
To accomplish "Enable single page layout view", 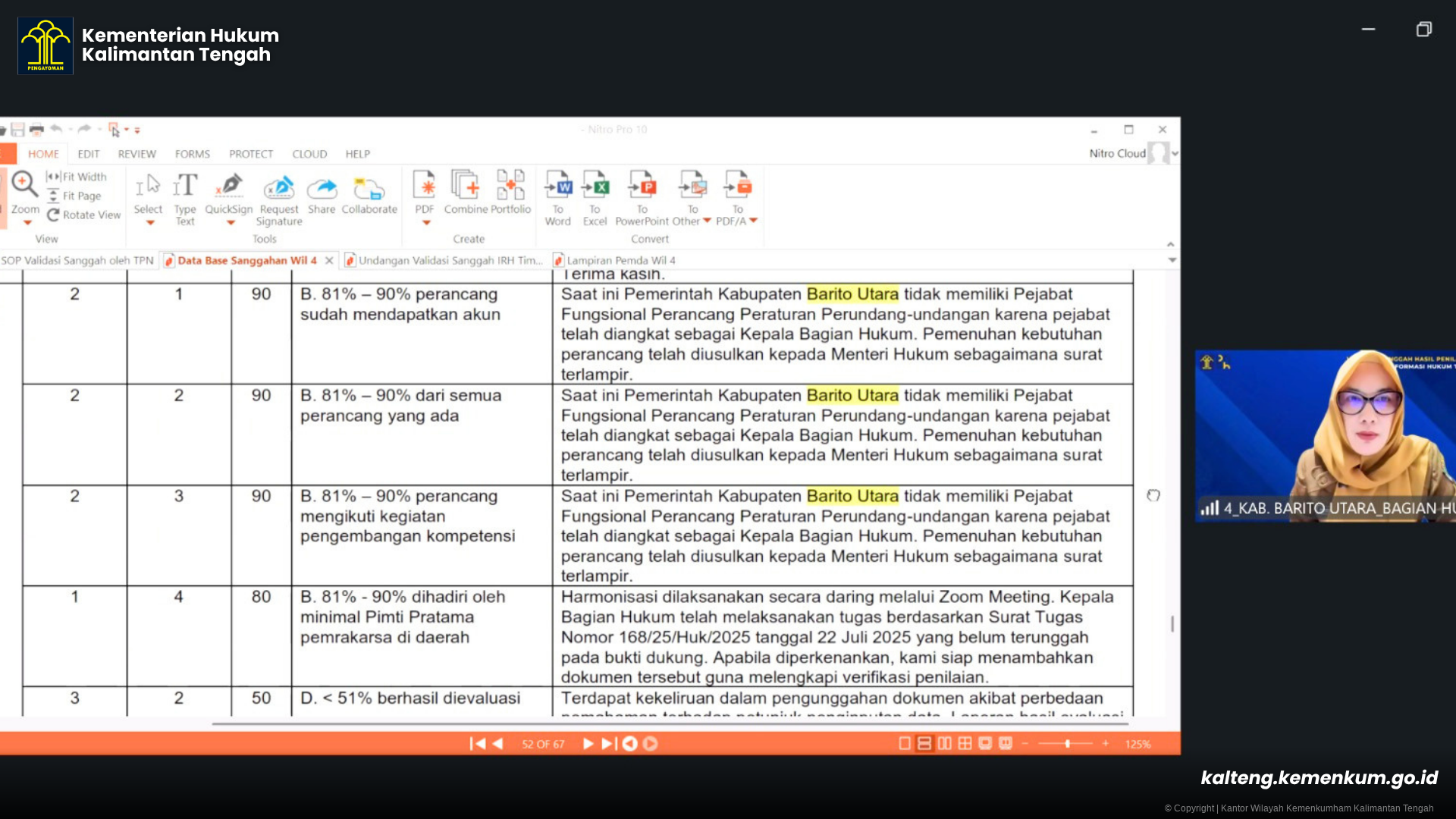I will point(905,744).
